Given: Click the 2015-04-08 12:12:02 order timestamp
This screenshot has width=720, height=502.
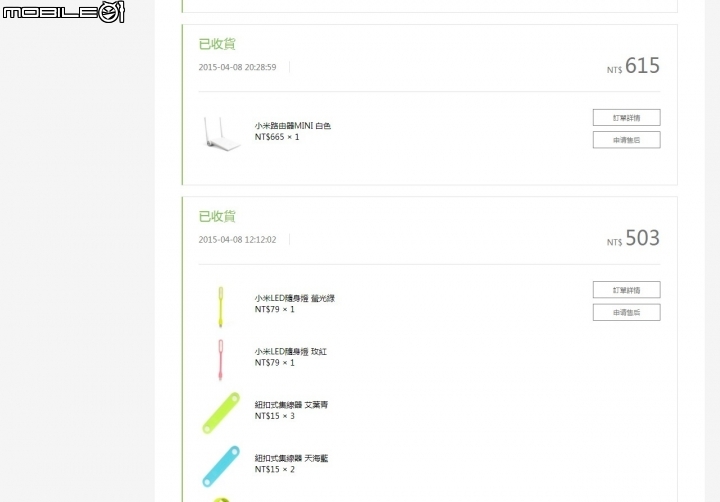Looking at the screenshot, I should point(237,240).
